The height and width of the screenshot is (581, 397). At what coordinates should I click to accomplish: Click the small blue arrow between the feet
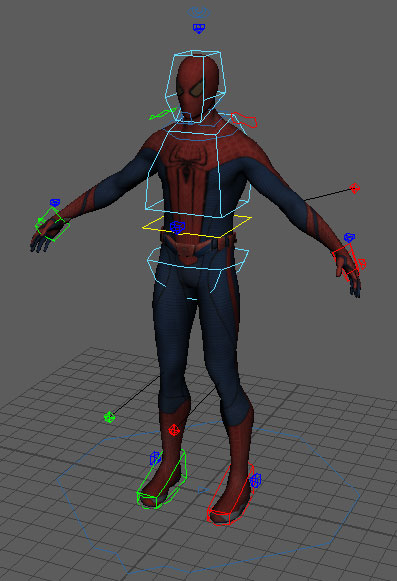tap(202, 490)
